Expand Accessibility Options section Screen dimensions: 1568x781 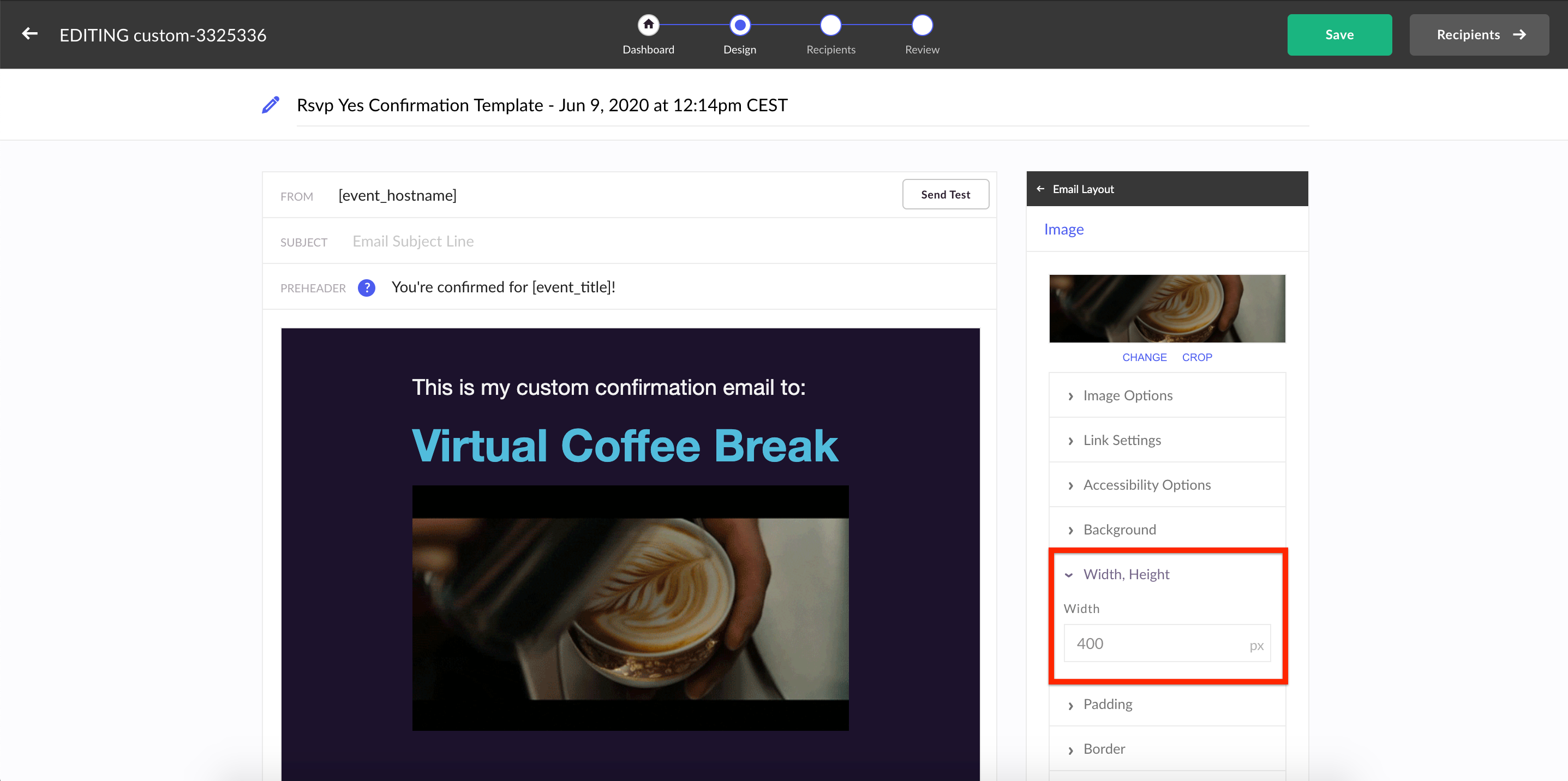pyautogui.click(x=1168, y=485)
